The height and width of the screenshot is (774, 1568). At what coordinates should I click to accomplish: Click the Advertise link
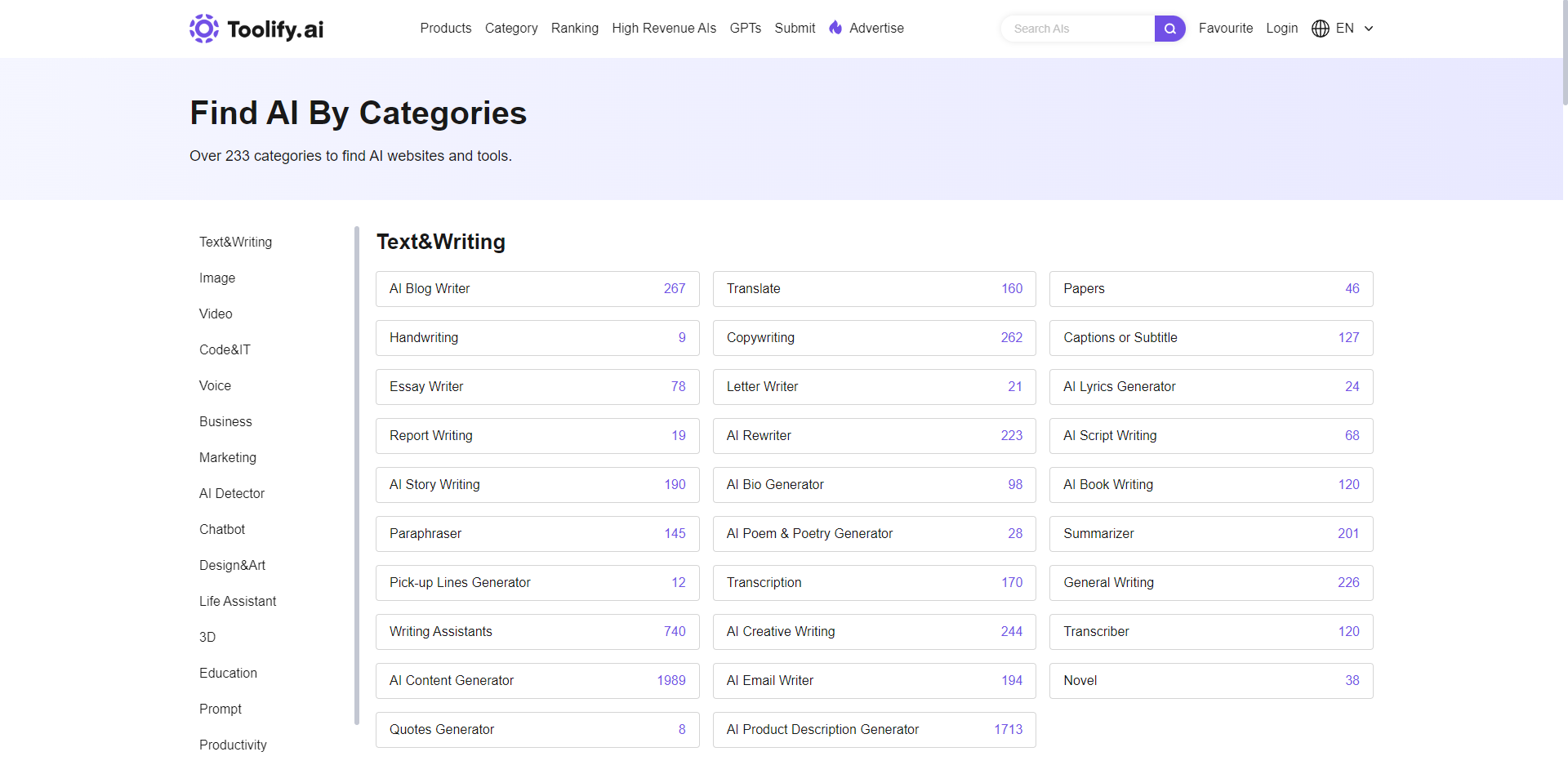876,28
